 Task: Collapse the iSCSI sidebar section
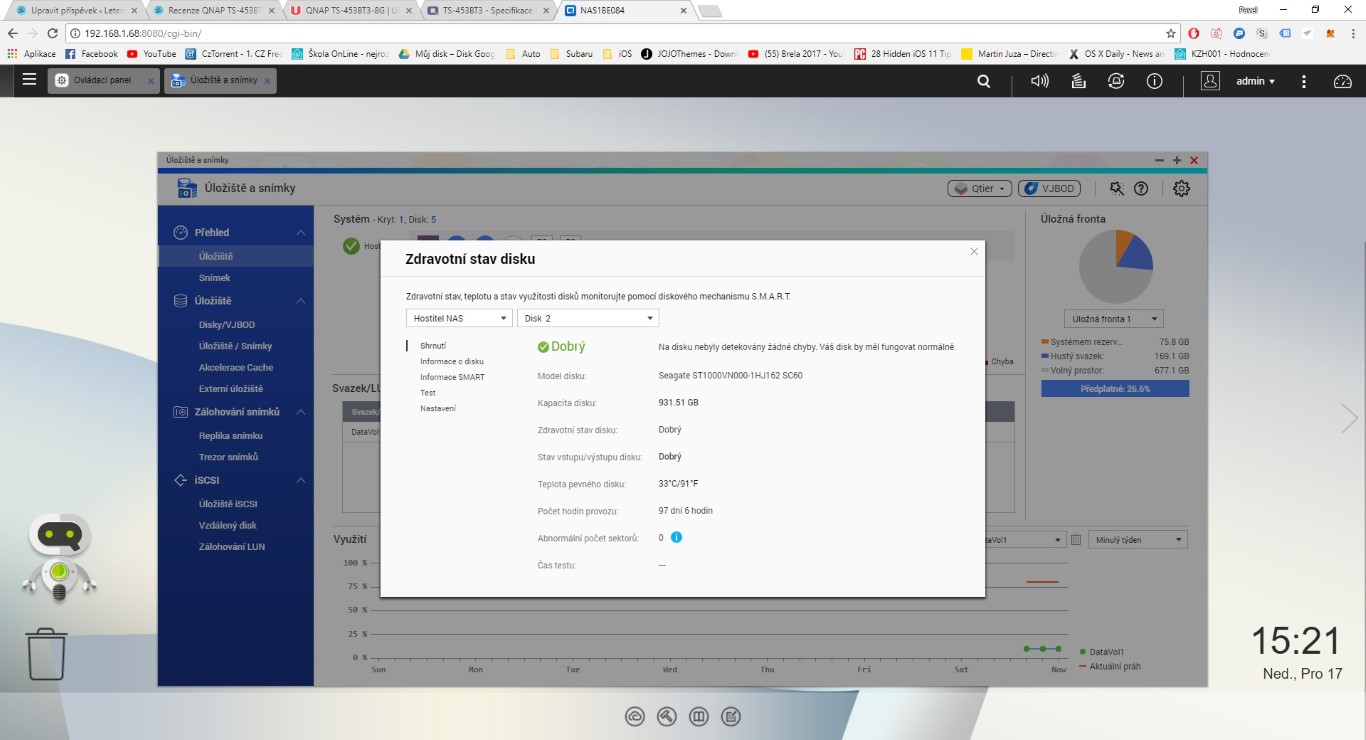tap(301, 480)
